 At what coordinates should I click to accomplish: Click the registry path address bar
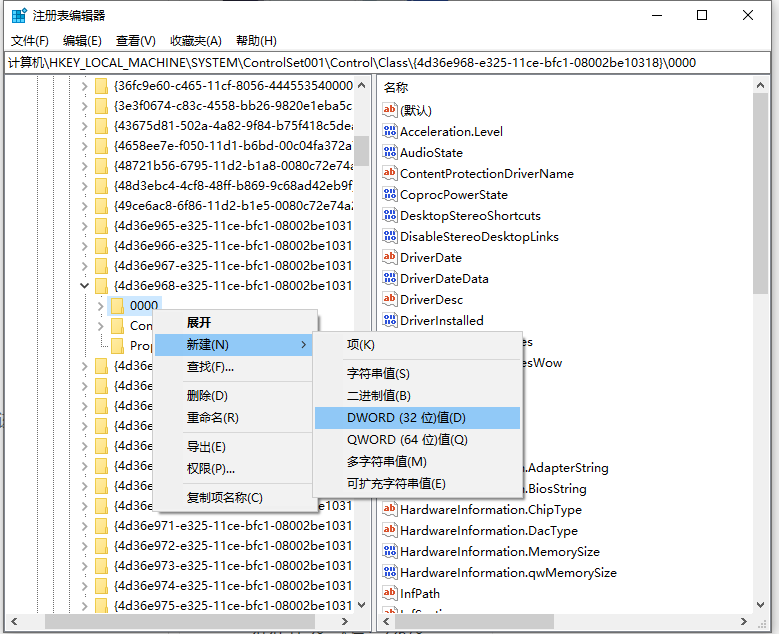[388, 62]
